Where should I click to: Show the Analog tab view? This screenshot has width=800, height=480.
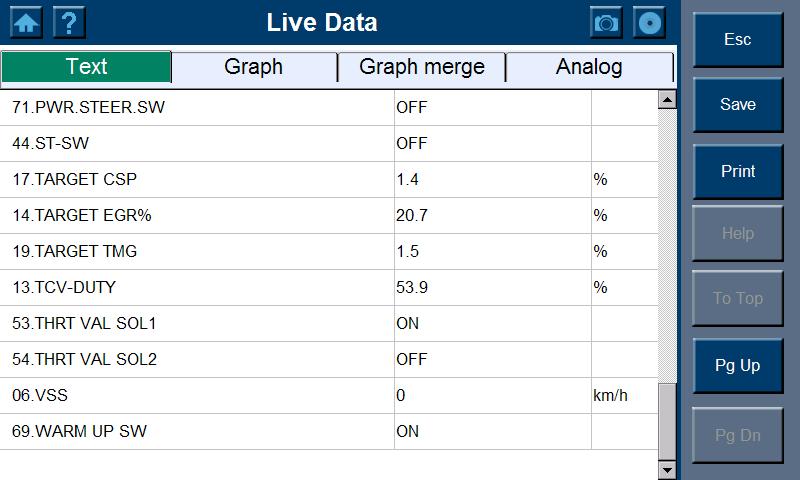coord(589,67)
